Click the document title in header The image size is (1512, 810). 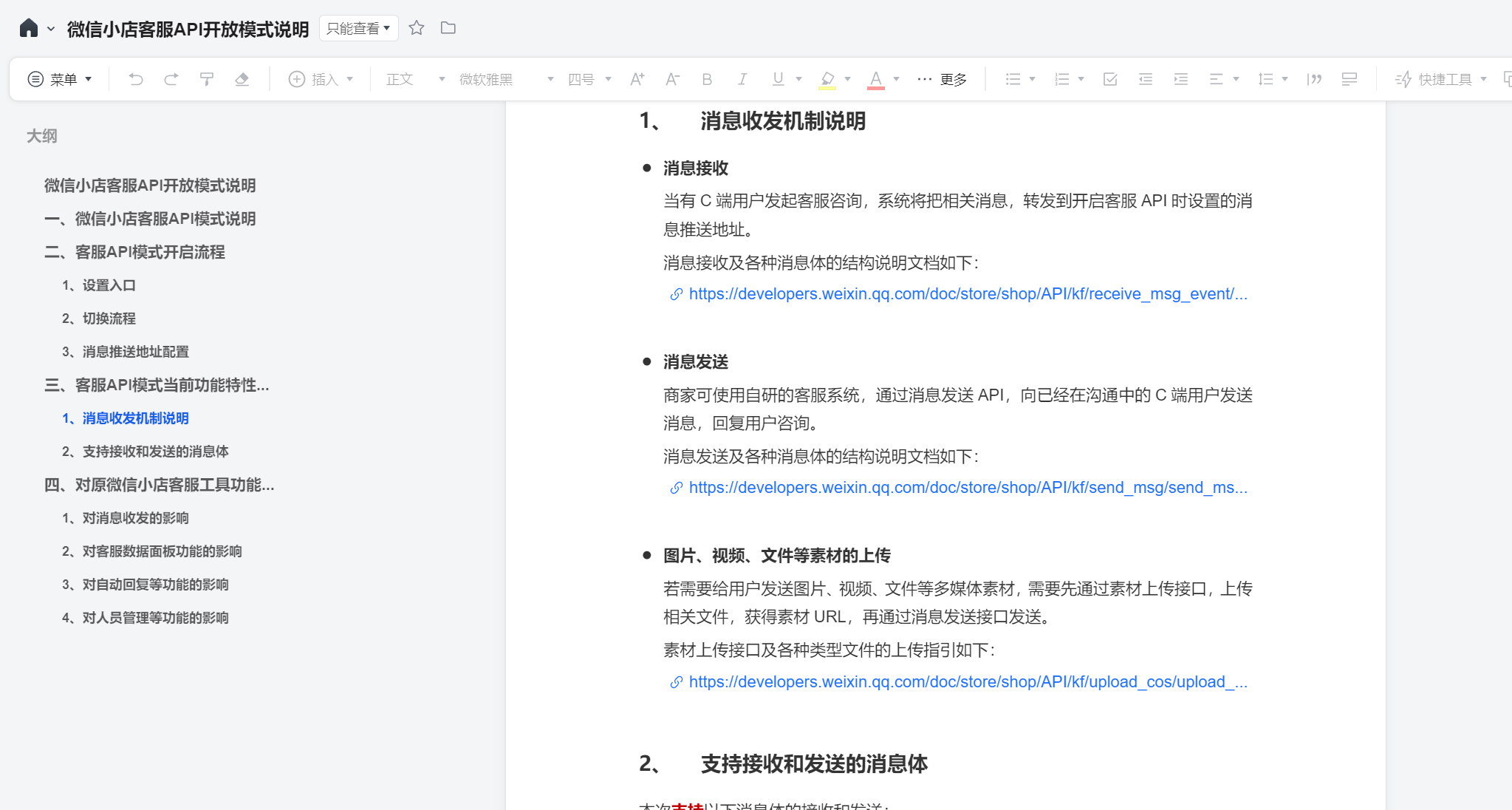[x=188, y=29]
